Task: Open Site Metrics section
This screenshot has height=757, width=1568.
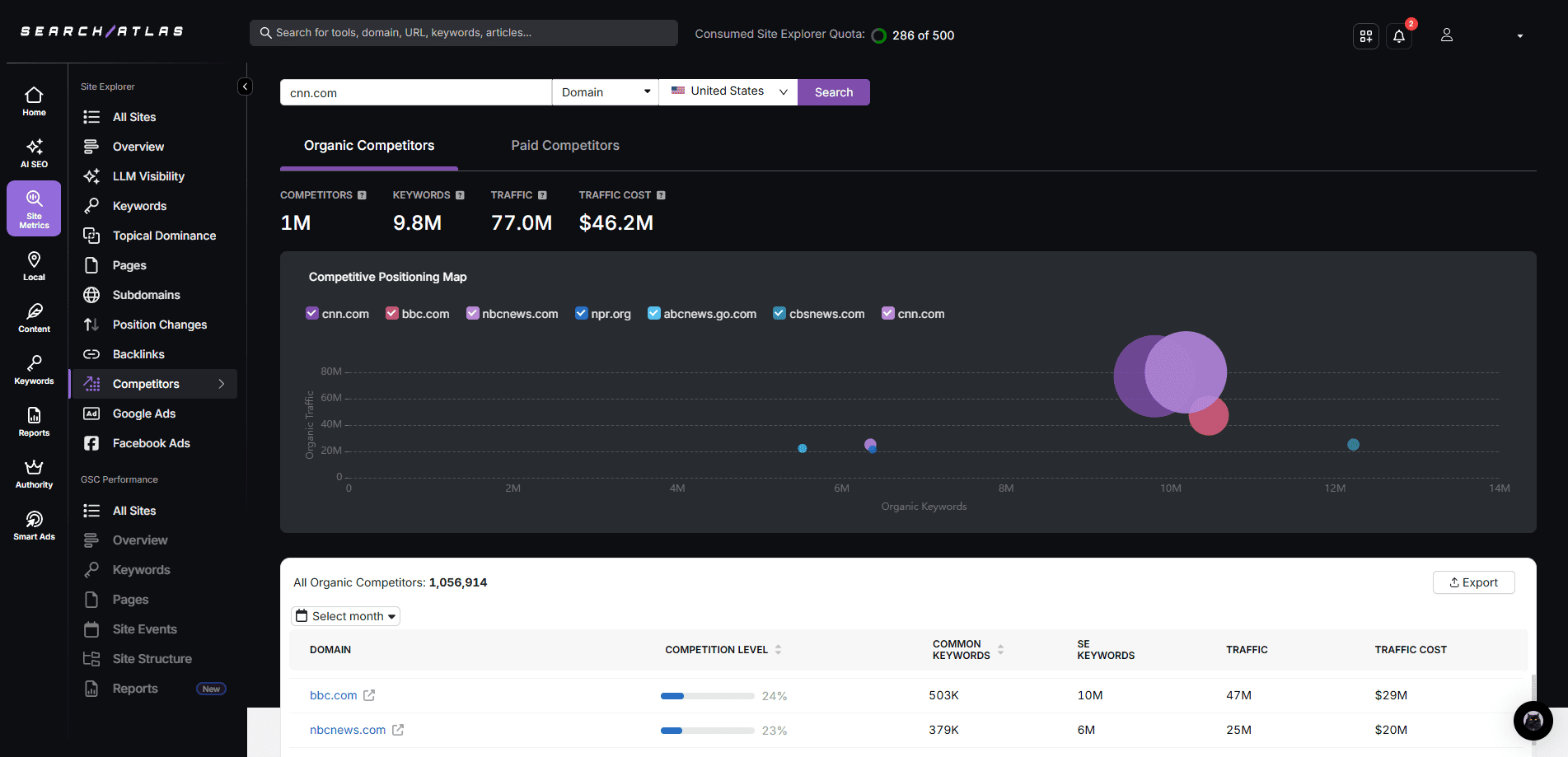Action: (x=34, y=208)
